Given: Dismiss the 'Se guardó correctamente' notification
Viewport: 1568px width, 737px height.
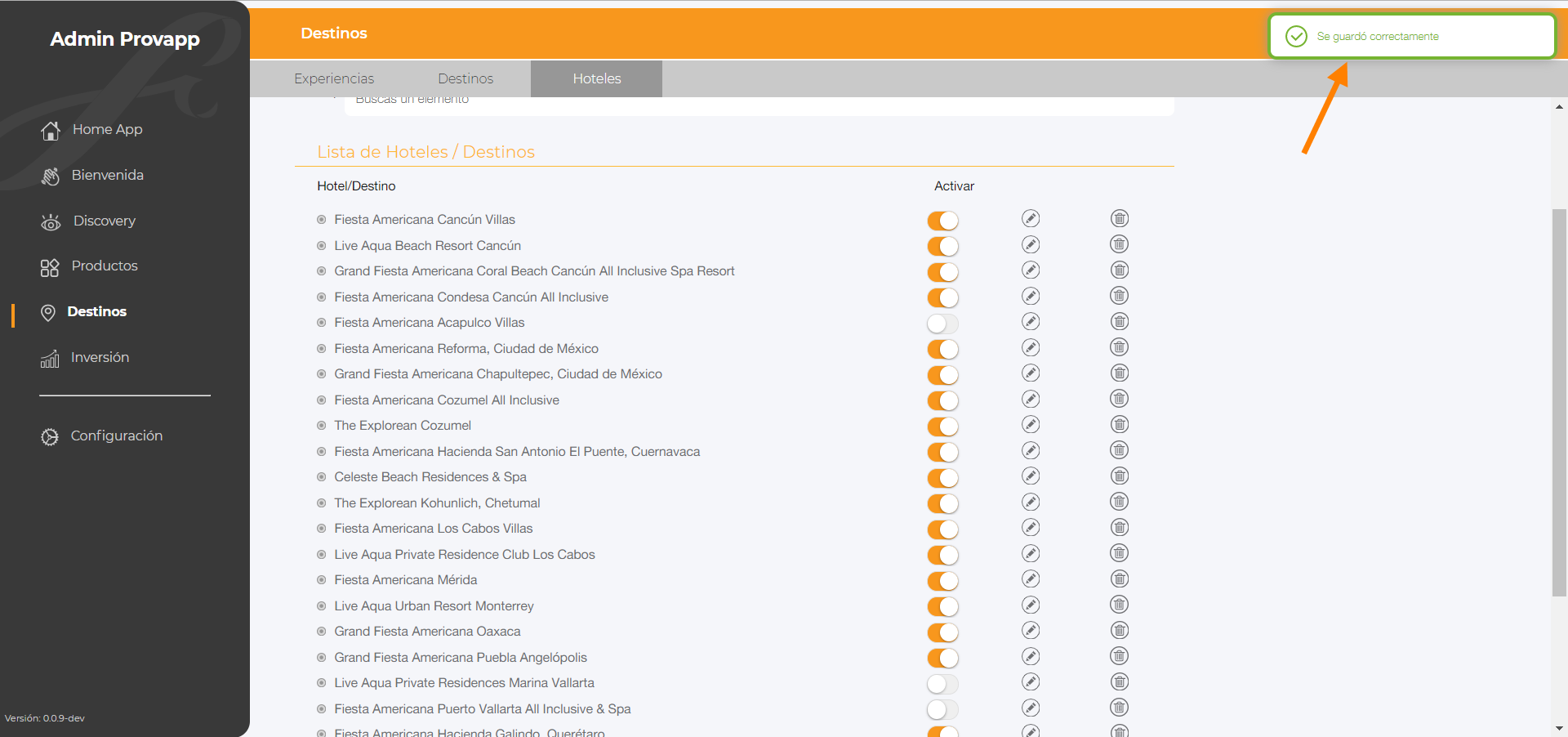Looking at the screenshot, I should click(1412, 36).
